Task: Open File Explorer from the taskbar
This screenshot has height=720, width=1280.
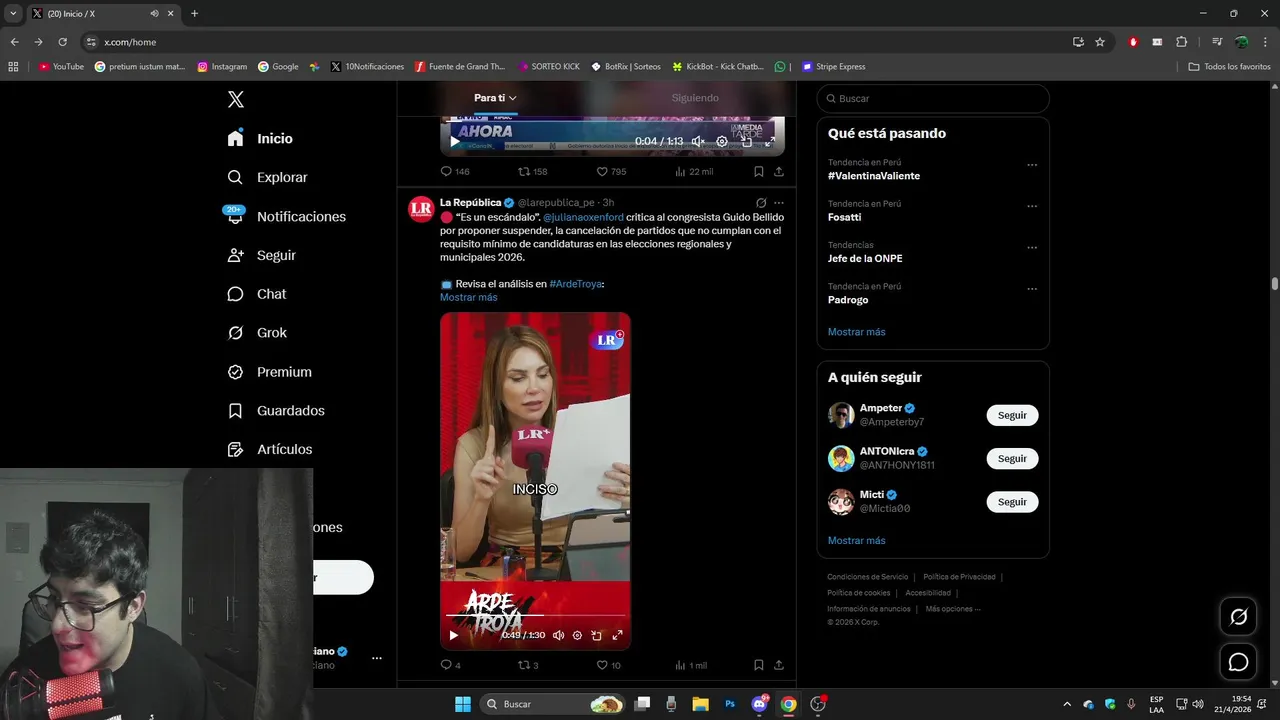Action: tap(700, 704)
